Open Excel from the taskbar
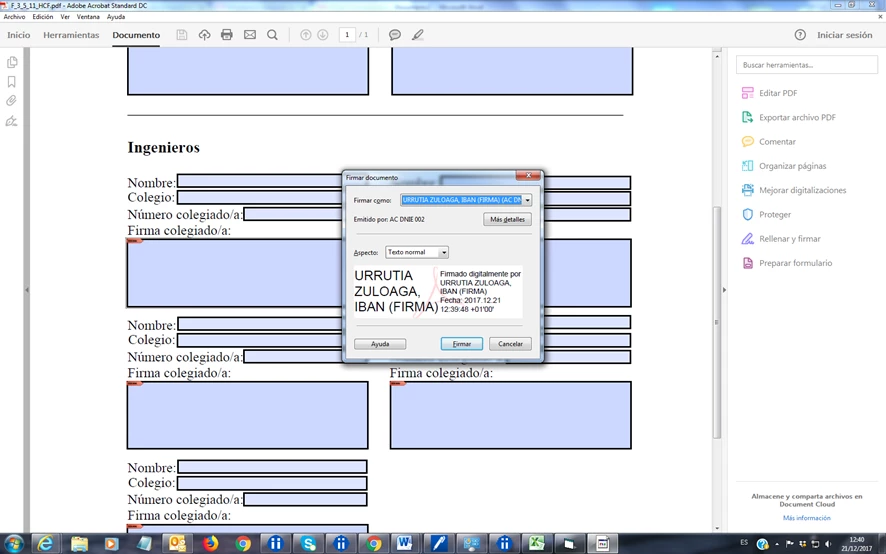This screenshot has height=554, width=886. pyautogui.click(x=536, y=544)
